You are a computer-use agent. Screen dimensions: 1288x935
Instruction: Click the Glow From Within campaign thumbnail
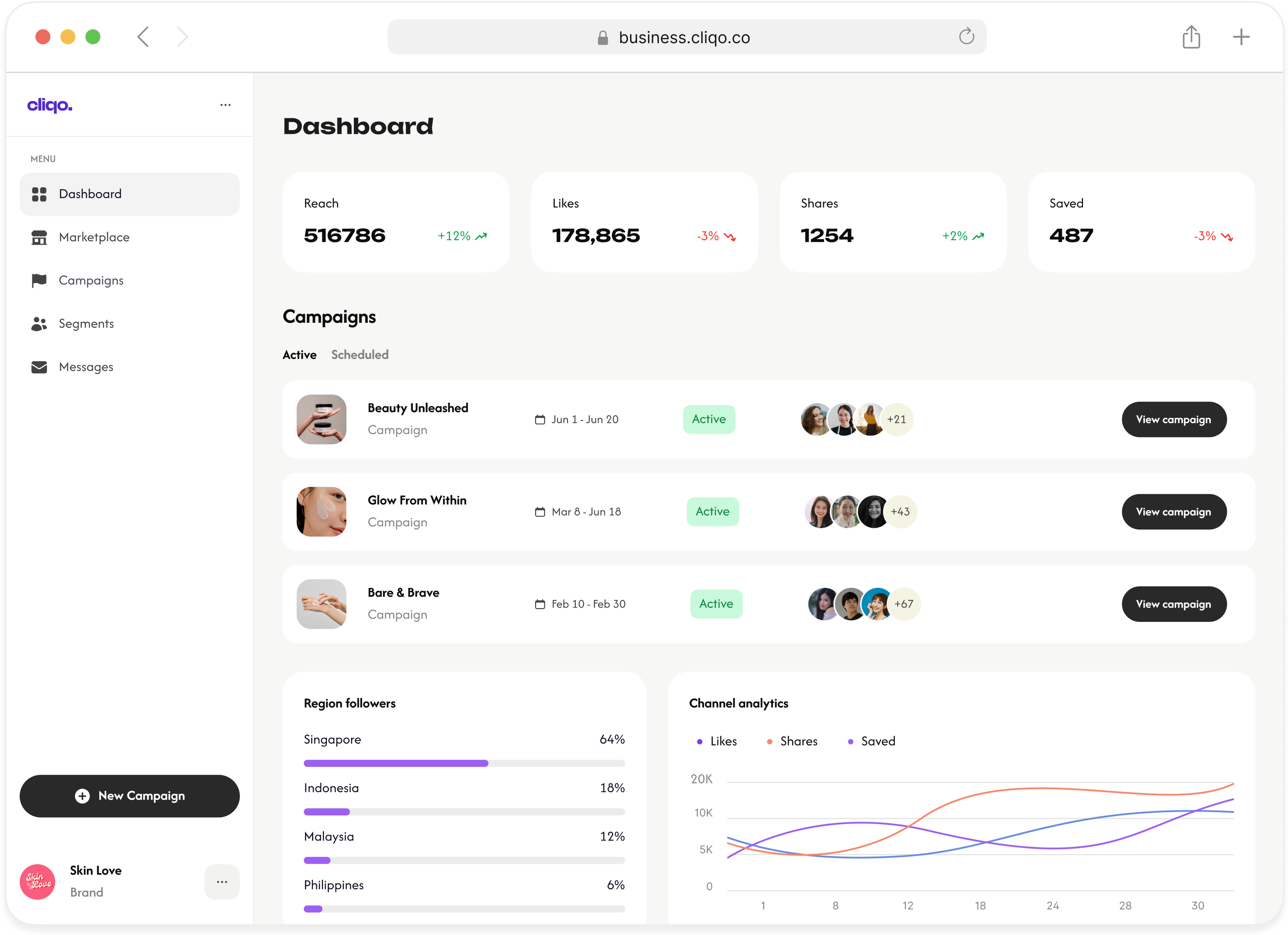point(321,511)
